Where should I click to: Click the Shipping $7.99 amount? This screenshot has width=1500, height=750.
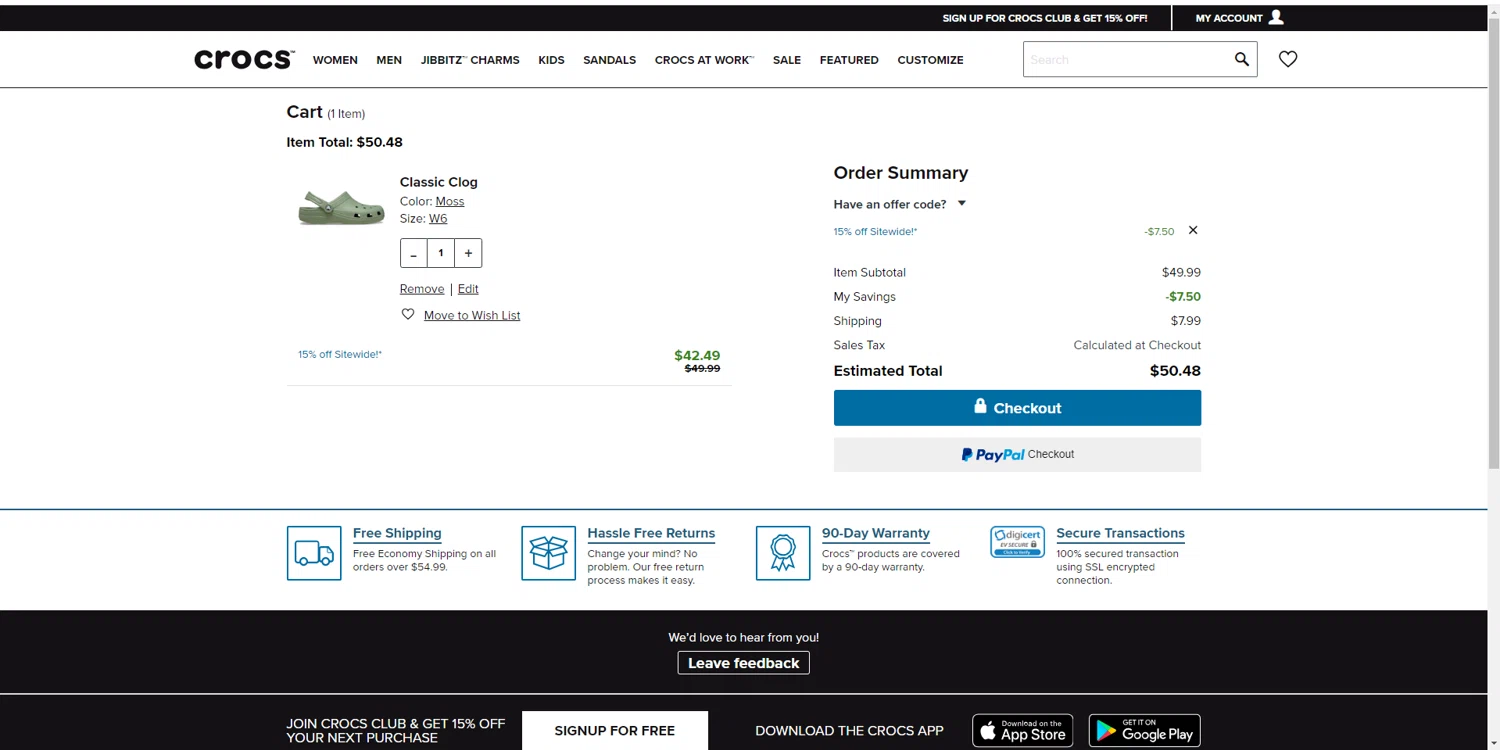[1186, 321]
